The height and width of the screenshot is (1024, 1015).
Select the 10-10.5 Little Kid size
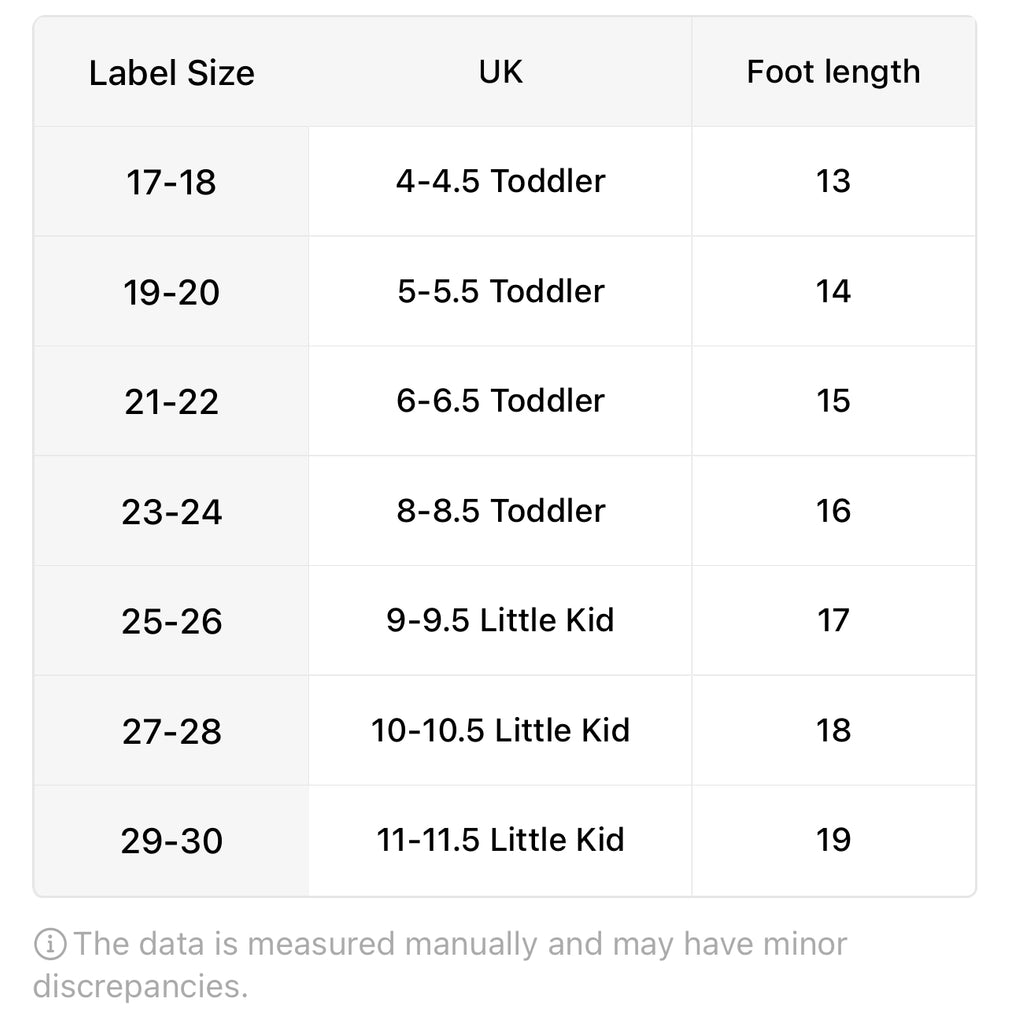500,730
